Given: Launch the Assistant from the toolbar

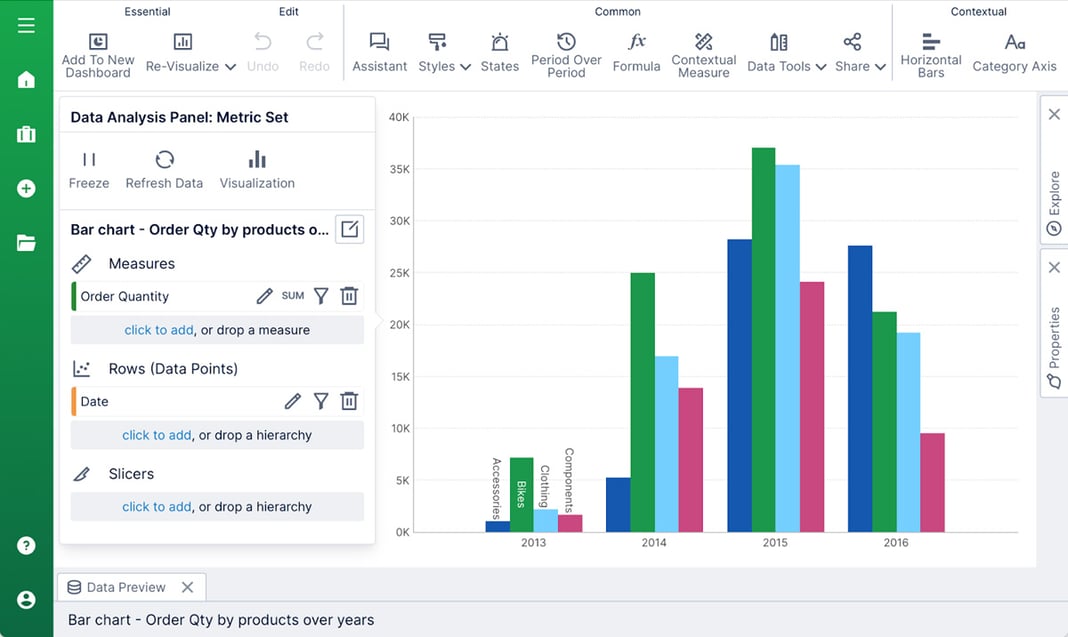Looking at the screenshot, I should pos(379,55).
